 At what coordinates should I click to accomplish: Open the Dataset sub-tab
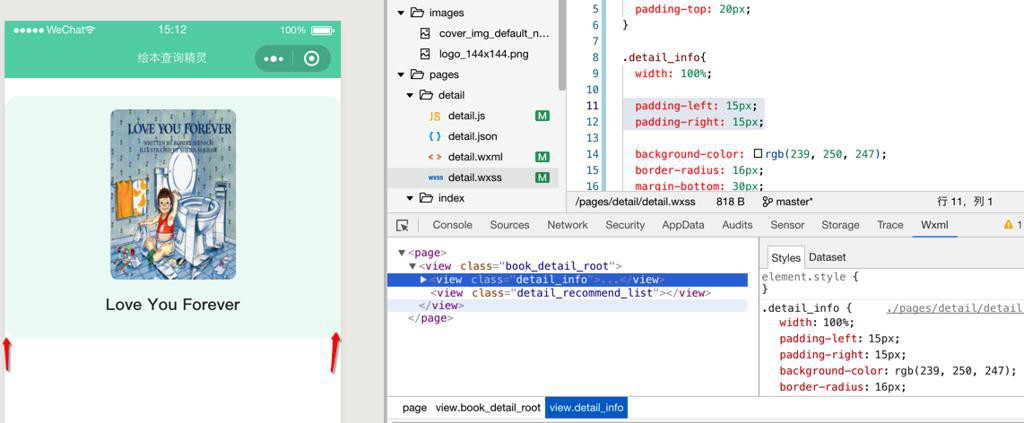click(827, 257)
